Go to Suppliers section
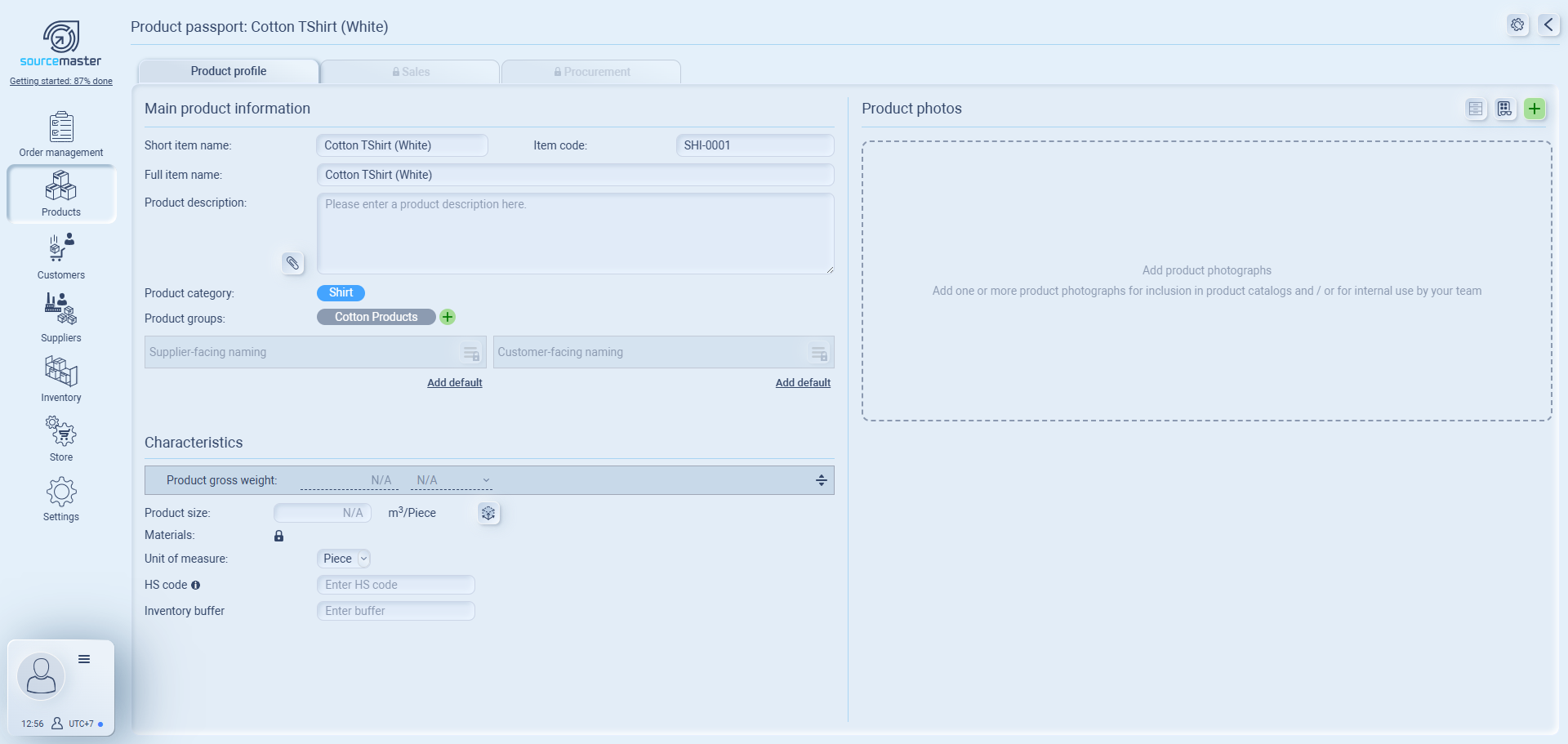The height and width of the screenshot is (744, 1568). click(x=61, y=318)
